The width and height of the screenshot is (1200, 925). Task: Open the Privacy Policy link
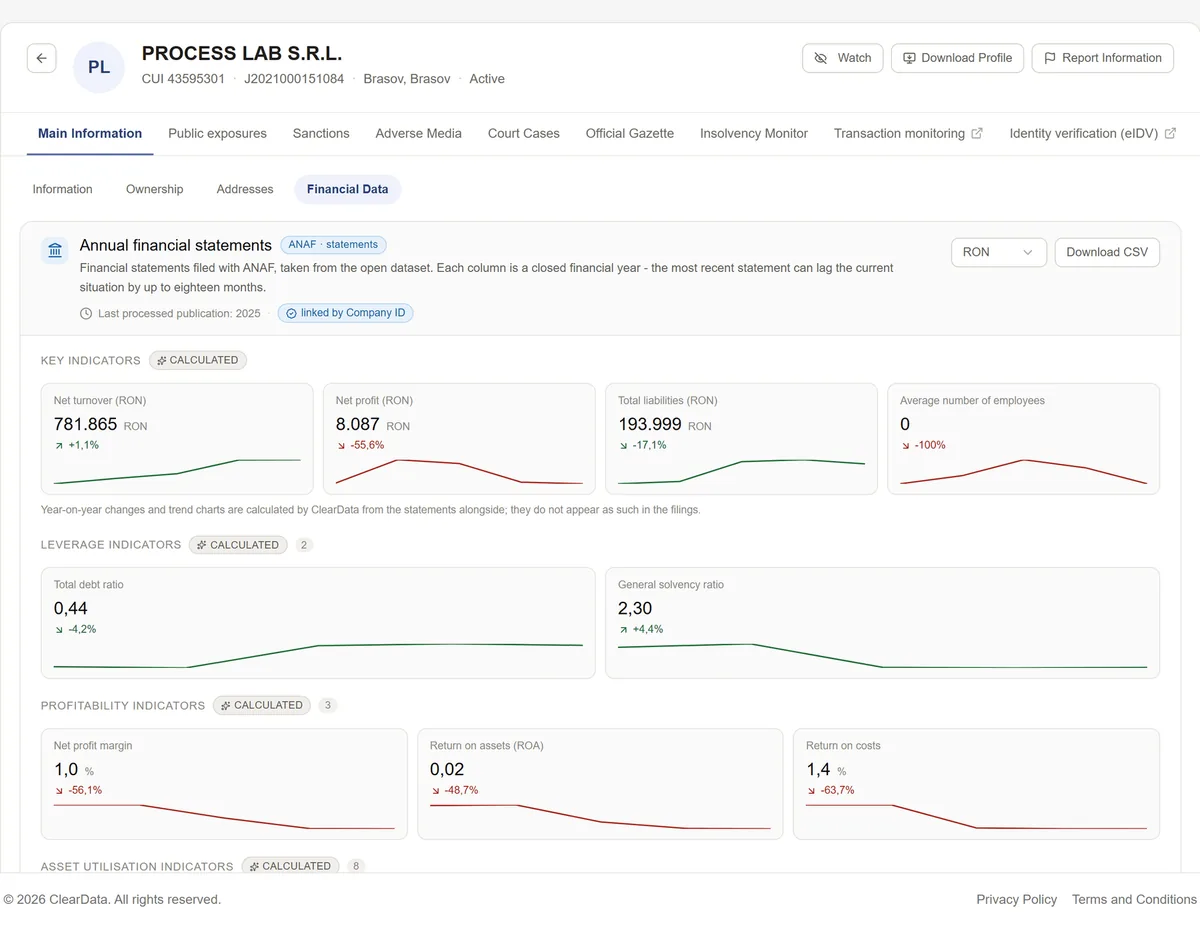click(1016, 899)
